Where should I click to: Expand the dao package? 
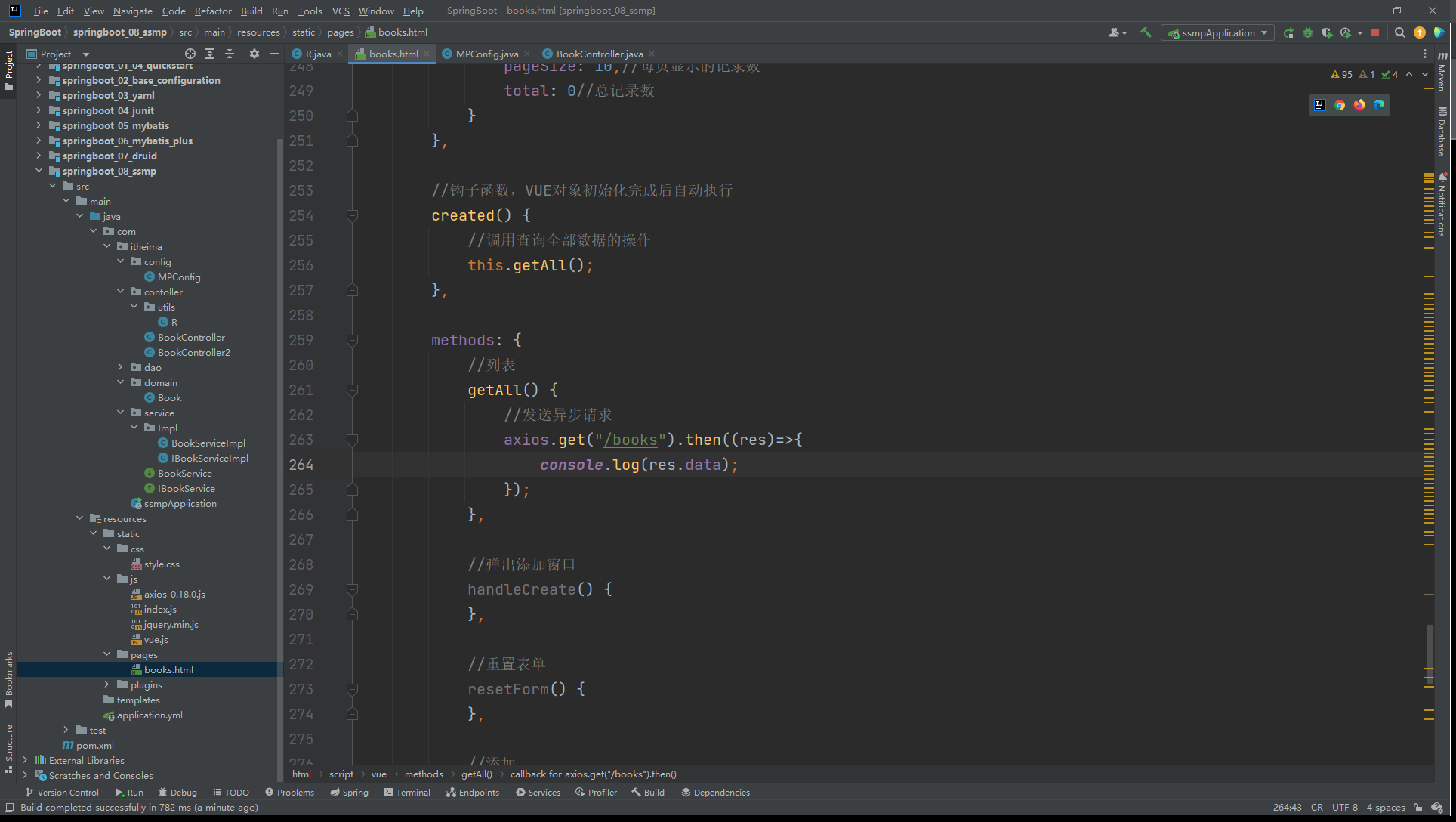click(x=120, y=367)
